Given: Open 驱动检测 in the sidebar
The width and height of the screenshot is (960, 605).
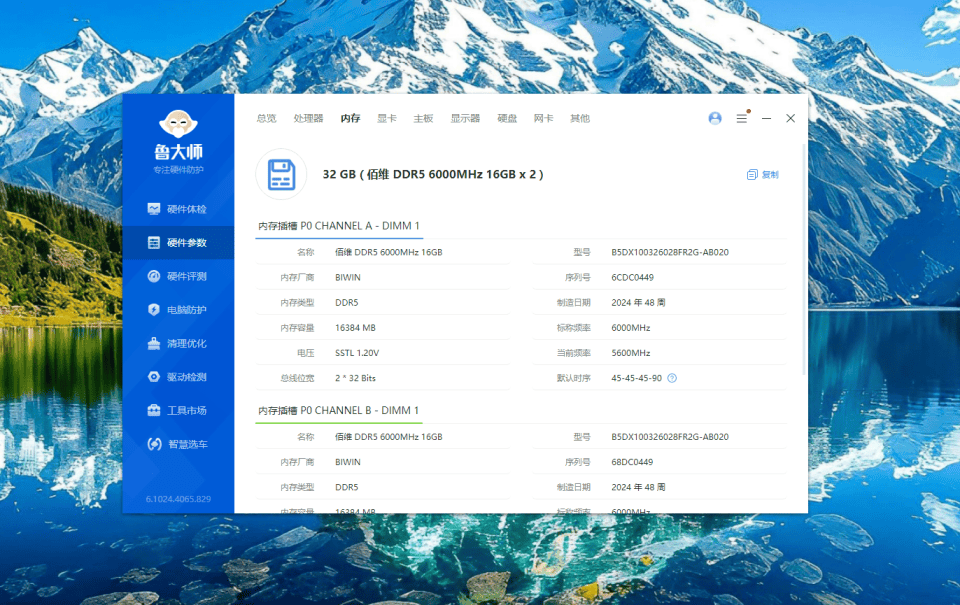Looking at the screenshot, I should [178, 377].
